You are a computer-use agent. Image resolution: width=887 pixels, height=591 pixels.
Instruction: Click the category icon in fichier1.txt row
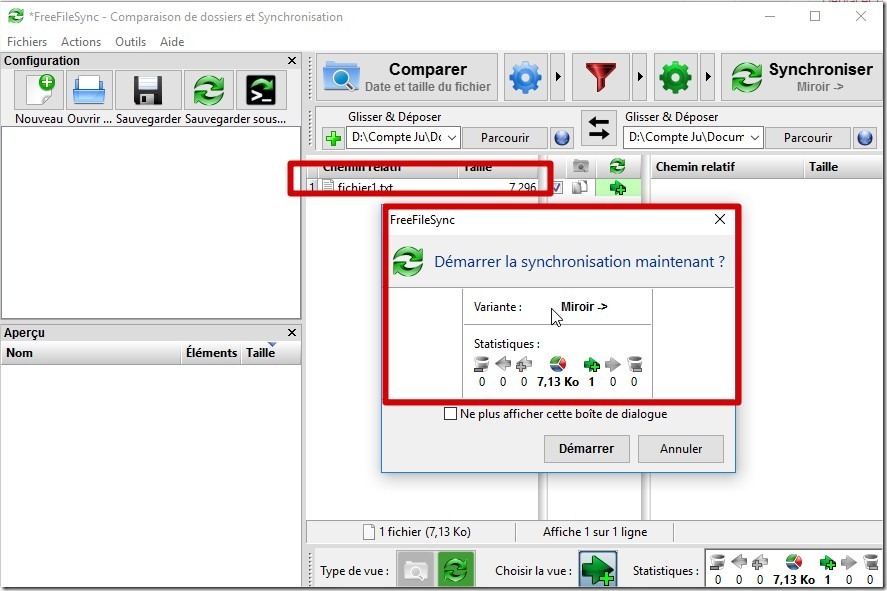pos(580,187)
